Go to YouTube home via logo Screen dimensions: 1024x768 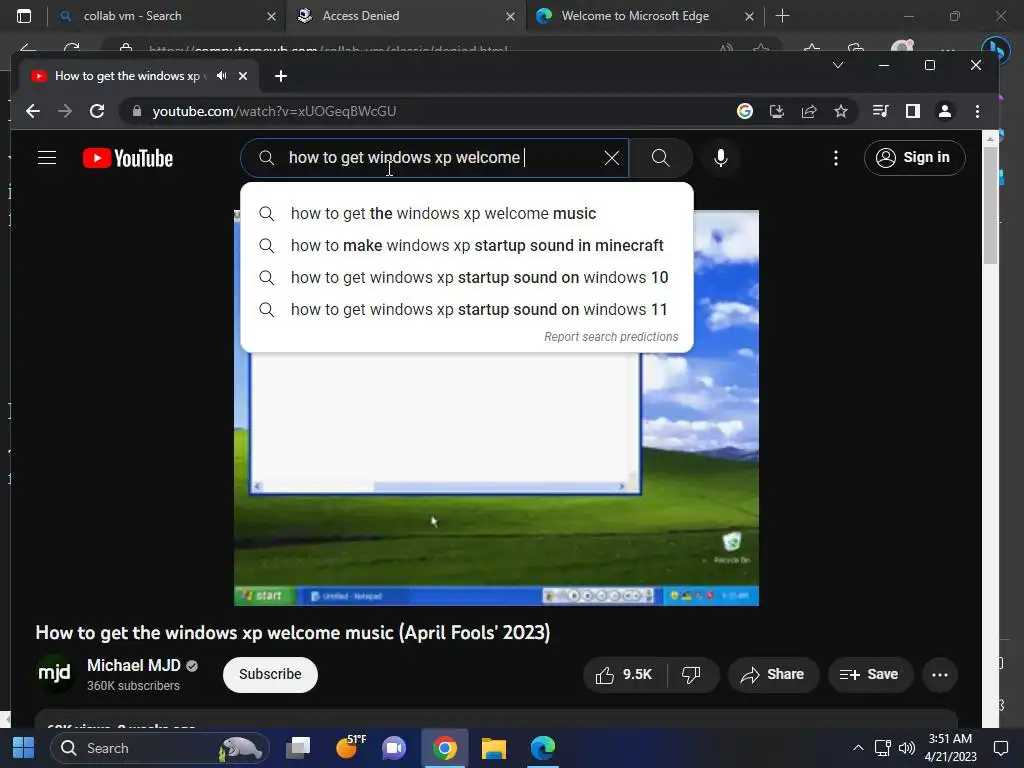(x=128, y=158)
